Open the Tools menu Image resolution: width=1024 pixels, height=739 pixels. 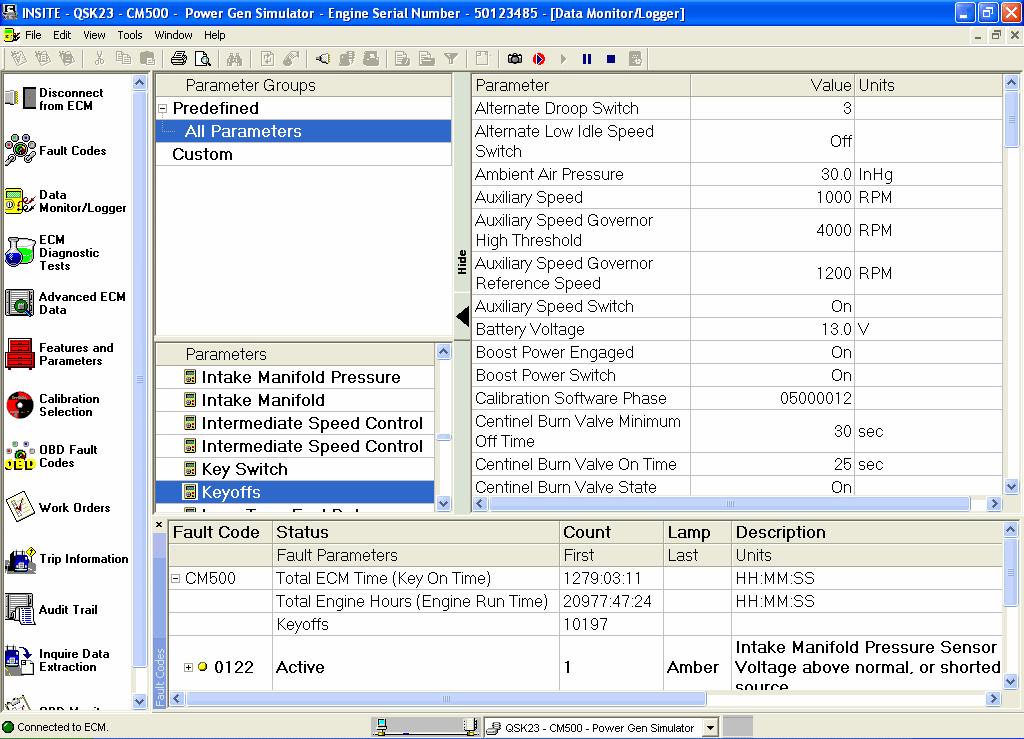[129, 35]
